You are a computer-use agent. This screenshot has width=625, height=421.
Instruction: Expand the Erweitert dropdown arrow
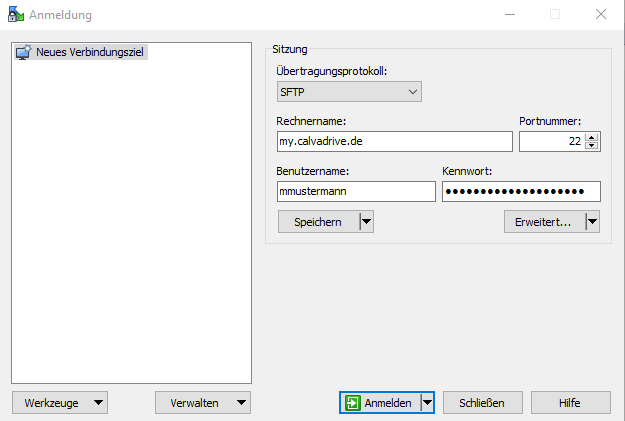click(x=593, y=222)
